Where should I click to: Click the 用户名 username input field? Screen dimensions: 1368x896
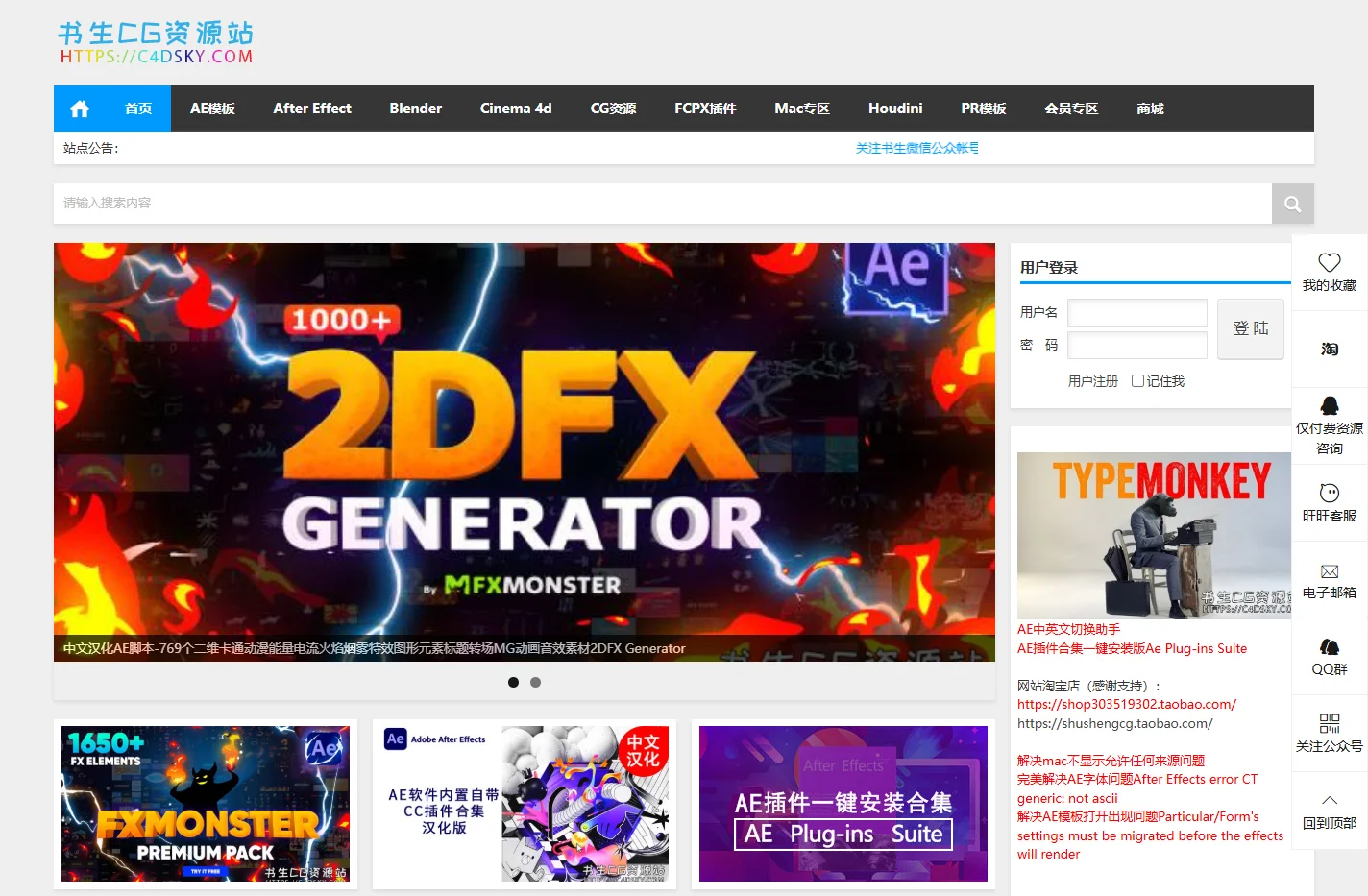click(1137, 312)
